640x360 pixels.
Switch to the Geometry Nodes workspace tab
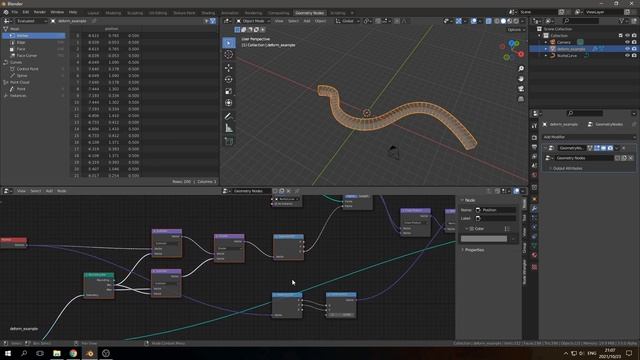pyautogui.click(x=309, y=13)
